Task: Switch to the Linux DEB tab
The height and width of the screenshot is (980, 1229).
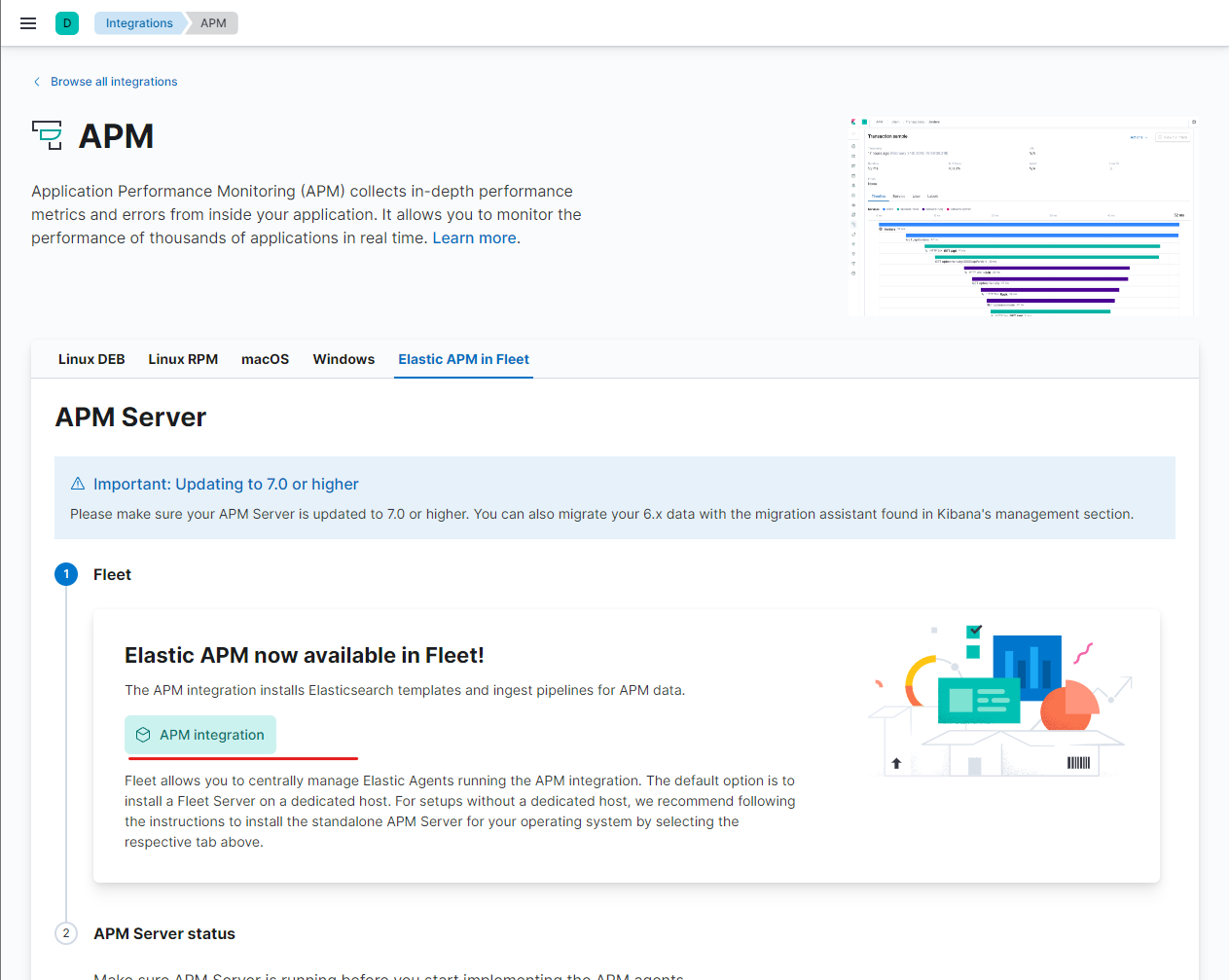Action: point(91,359)
